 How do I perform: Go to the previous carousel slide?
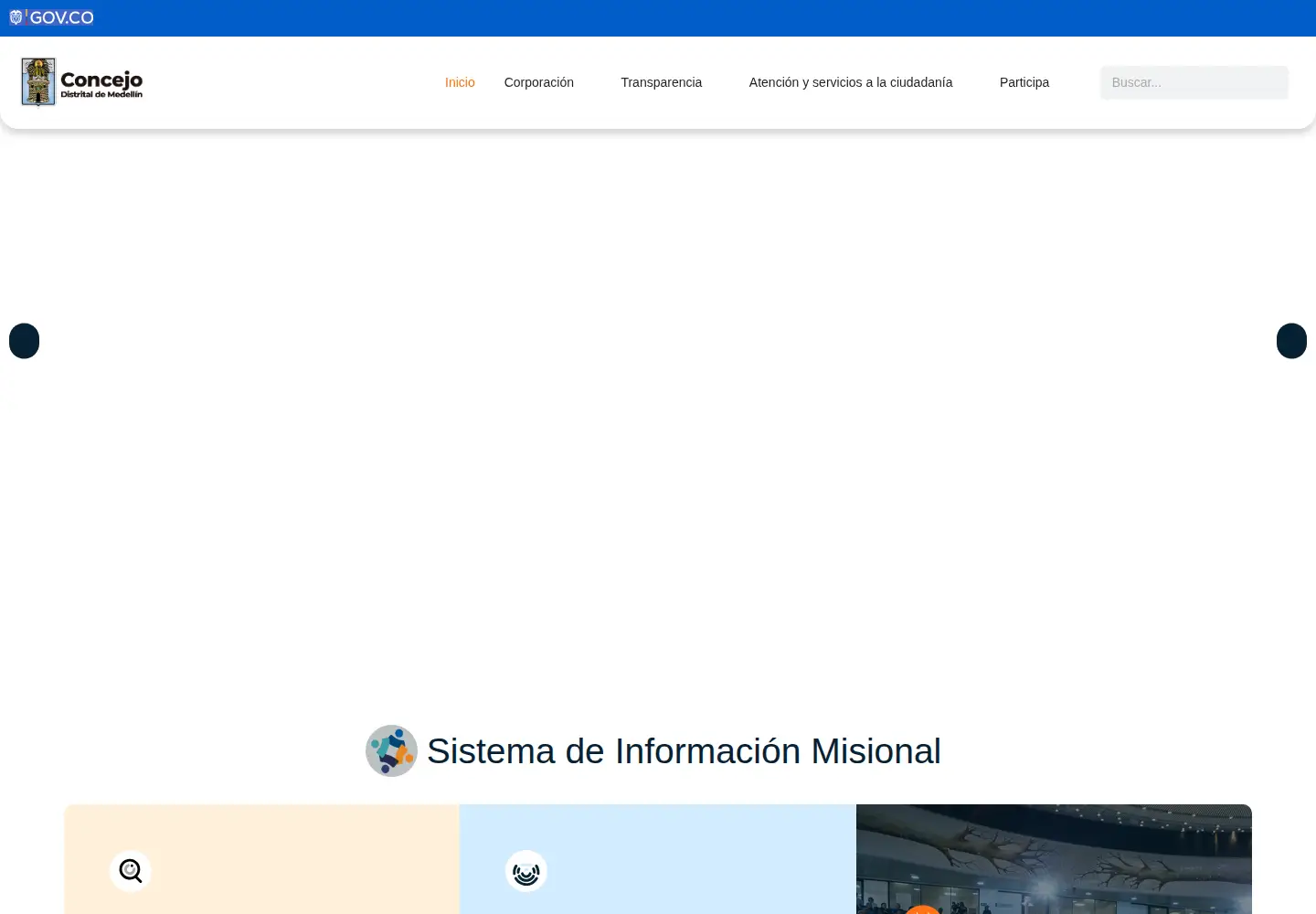click(x=25, y=341)
